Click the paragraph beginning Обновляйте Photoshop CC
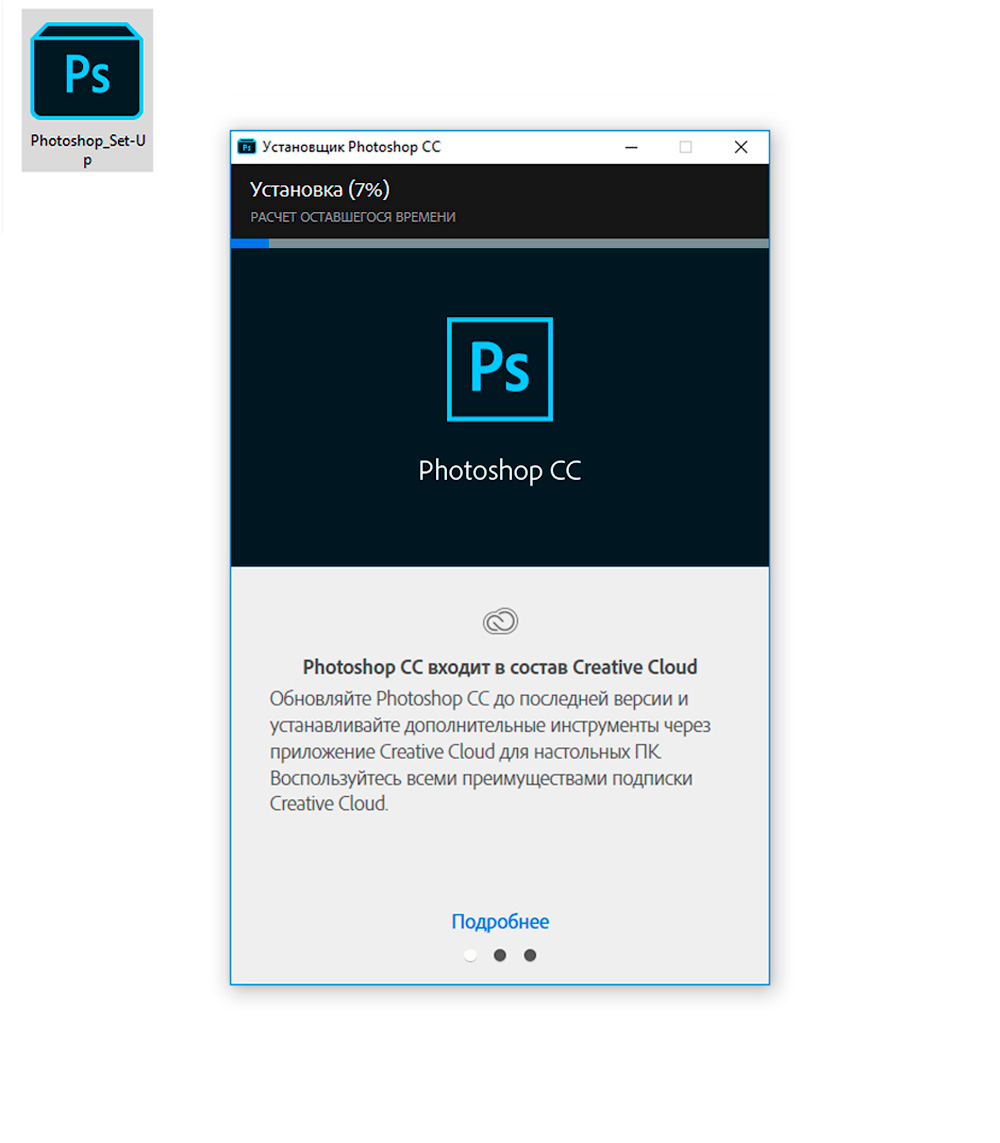 [490, 751]
